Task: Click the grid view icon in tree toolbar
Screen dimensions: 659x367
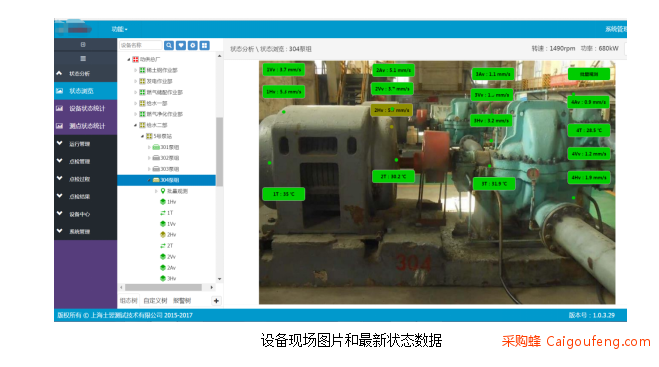Action: point(204,45)
